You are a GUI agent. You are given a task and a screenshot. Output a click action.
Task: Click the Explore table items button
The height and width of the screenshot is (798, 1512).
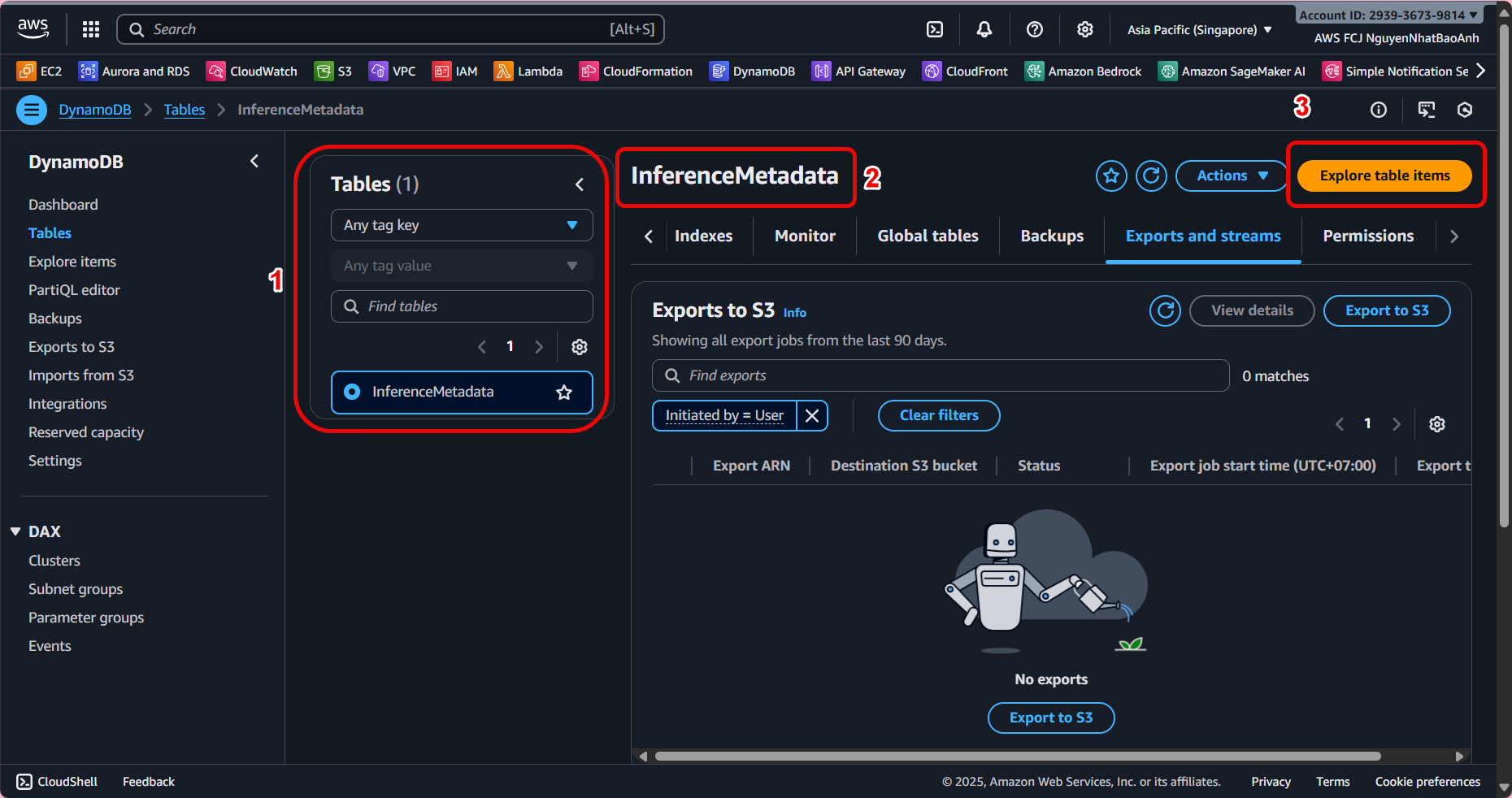[1384, 176]
